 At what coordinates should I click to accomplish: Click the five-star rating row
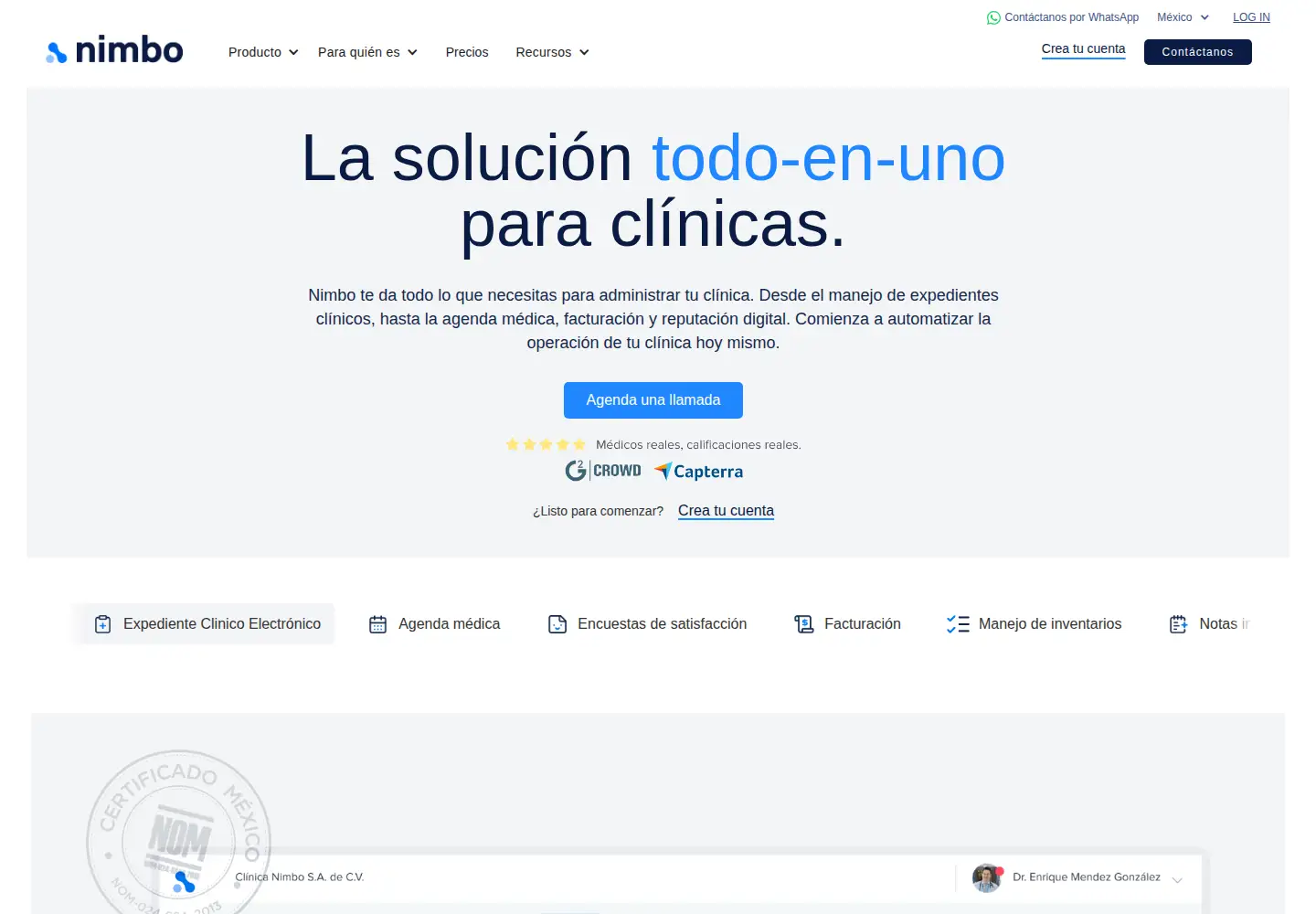click(546, 445)
